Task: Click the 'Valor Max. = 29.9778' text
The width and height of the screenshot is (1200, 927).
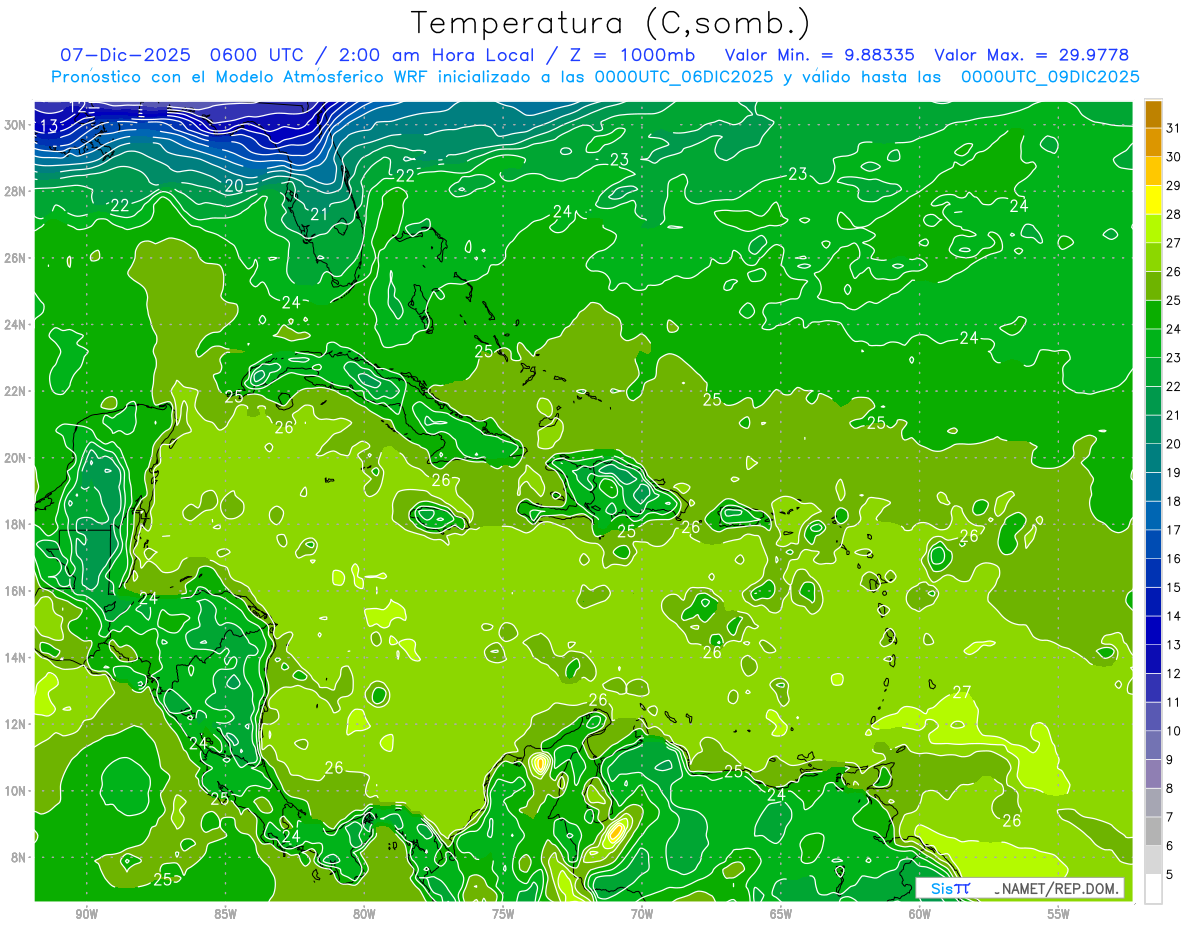Action: [1031, 55]
